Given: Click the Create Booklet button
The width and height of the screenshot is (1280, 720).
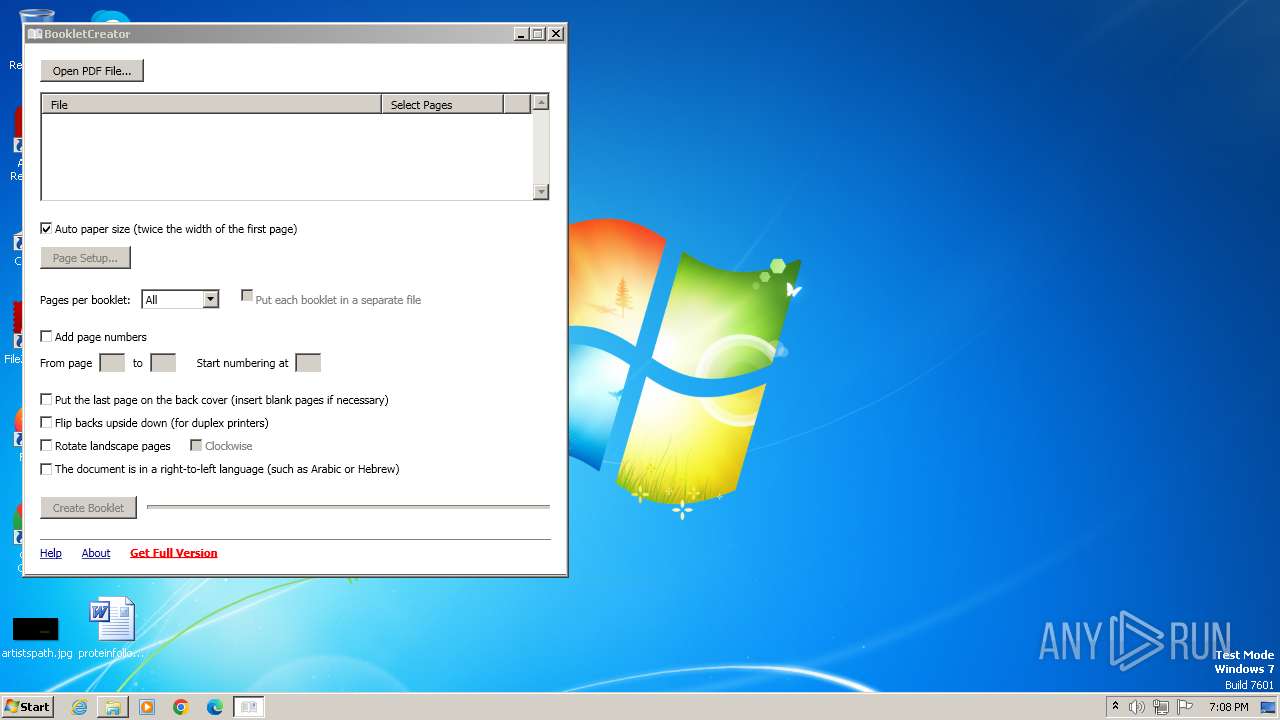Looking at the screenshot, I should [88, 508].
